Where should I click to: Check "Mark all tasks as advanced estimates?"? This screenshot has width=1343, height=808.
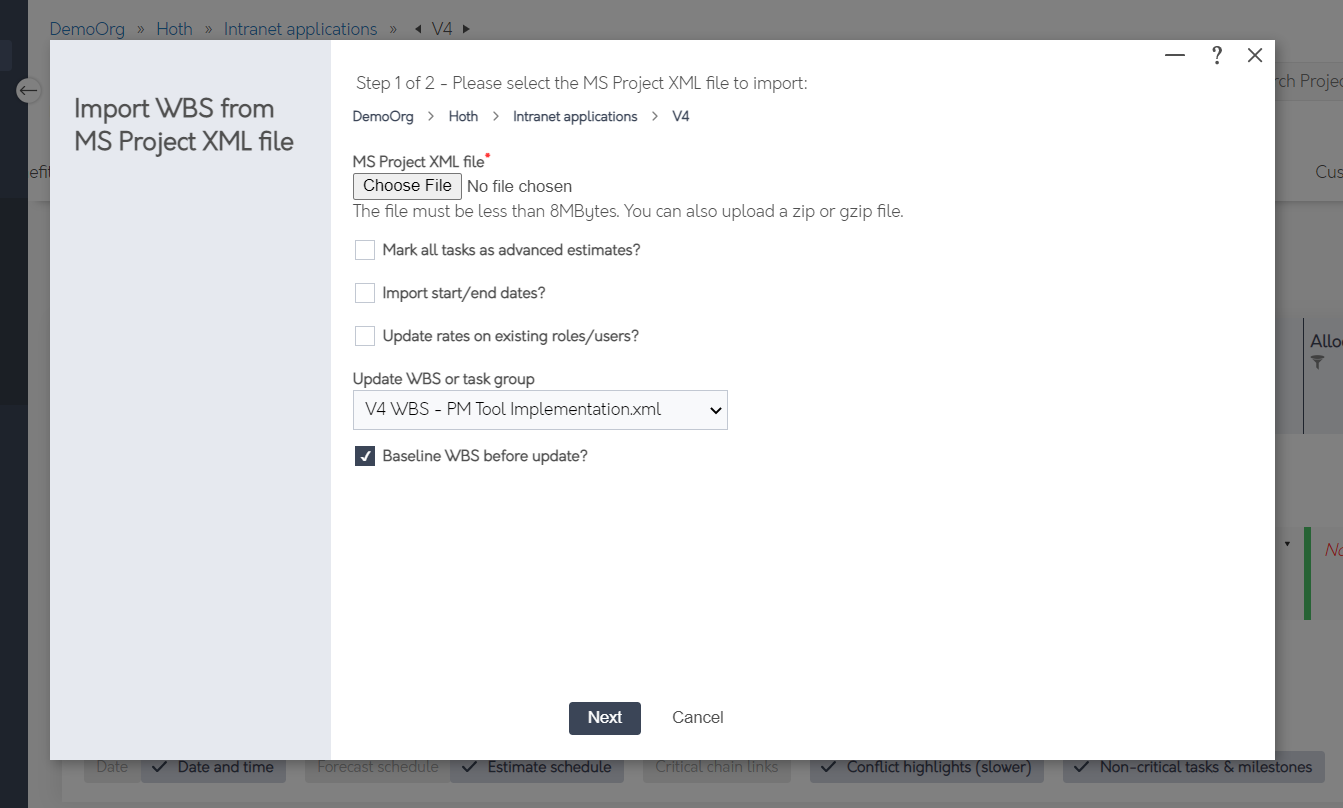[364, 249]
